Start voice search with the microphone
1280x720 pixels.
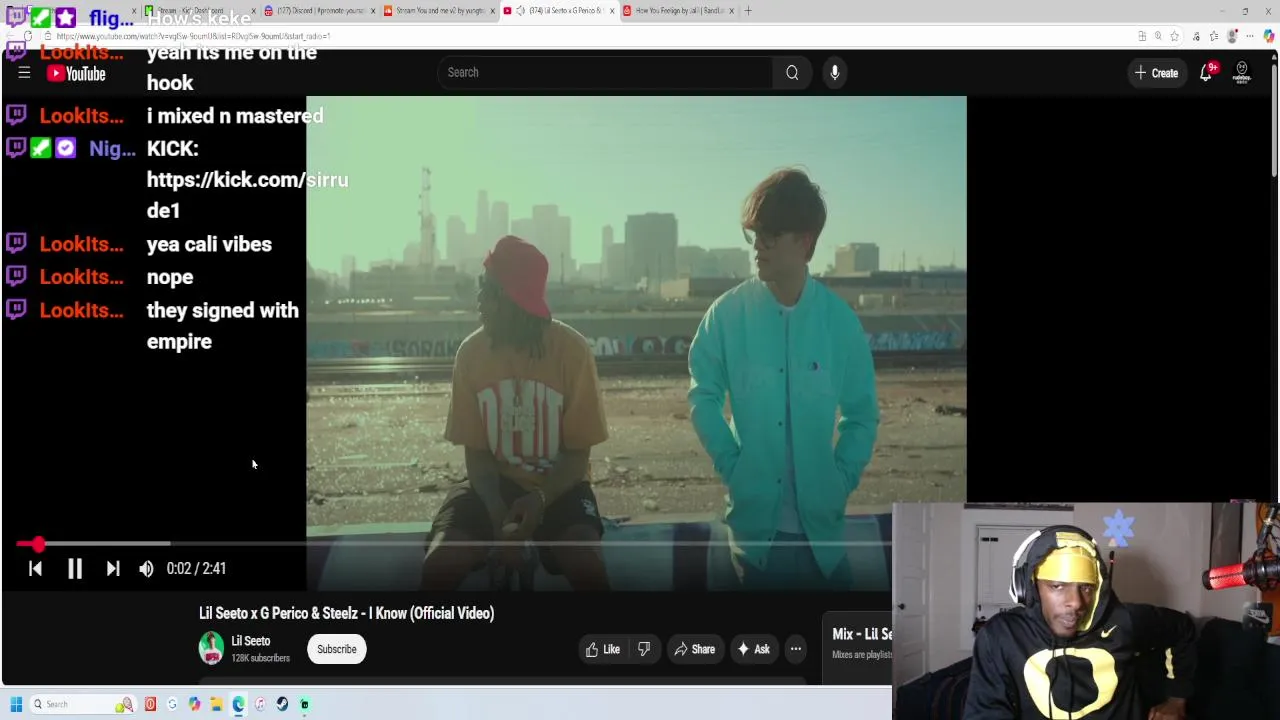click(x=835, y=72)
